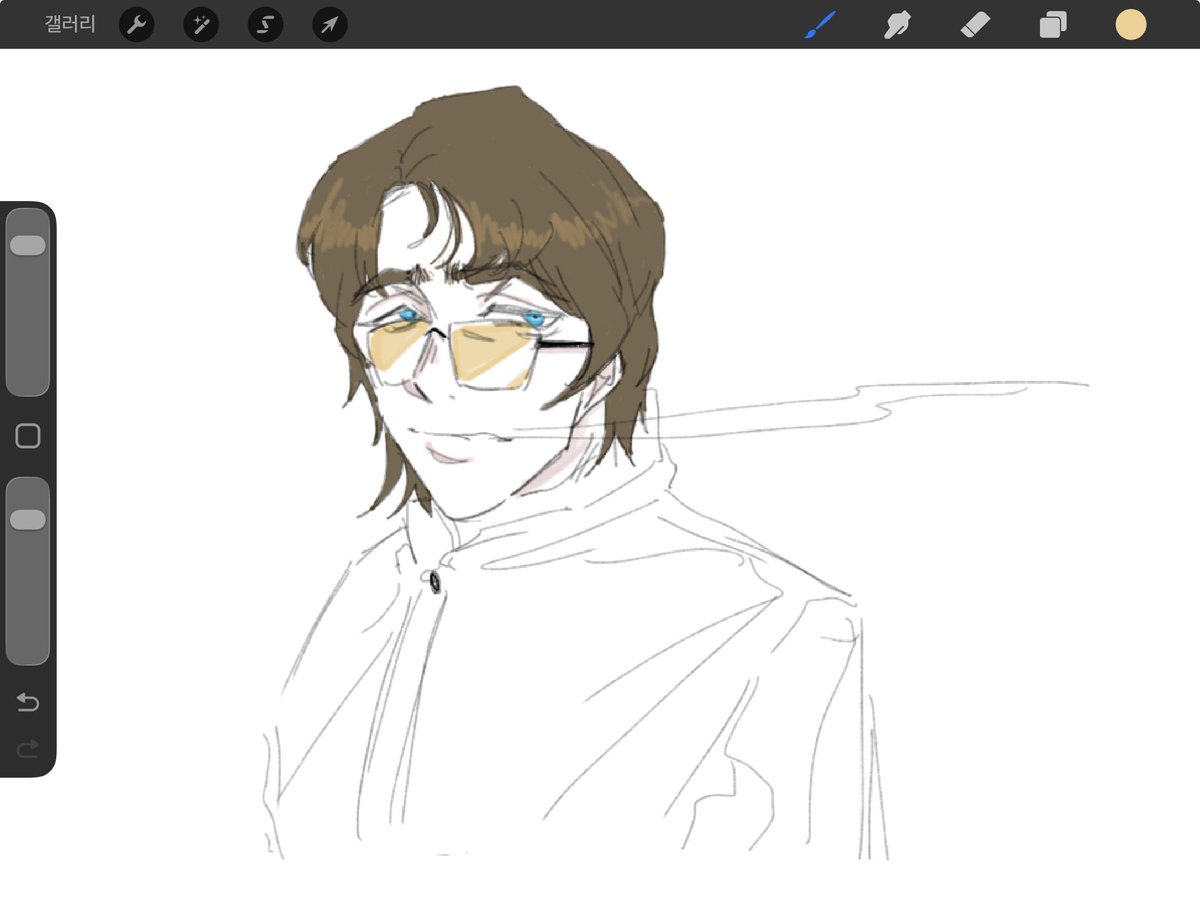Open the Gallery (갤러리) button

click(x=70, y=25)
